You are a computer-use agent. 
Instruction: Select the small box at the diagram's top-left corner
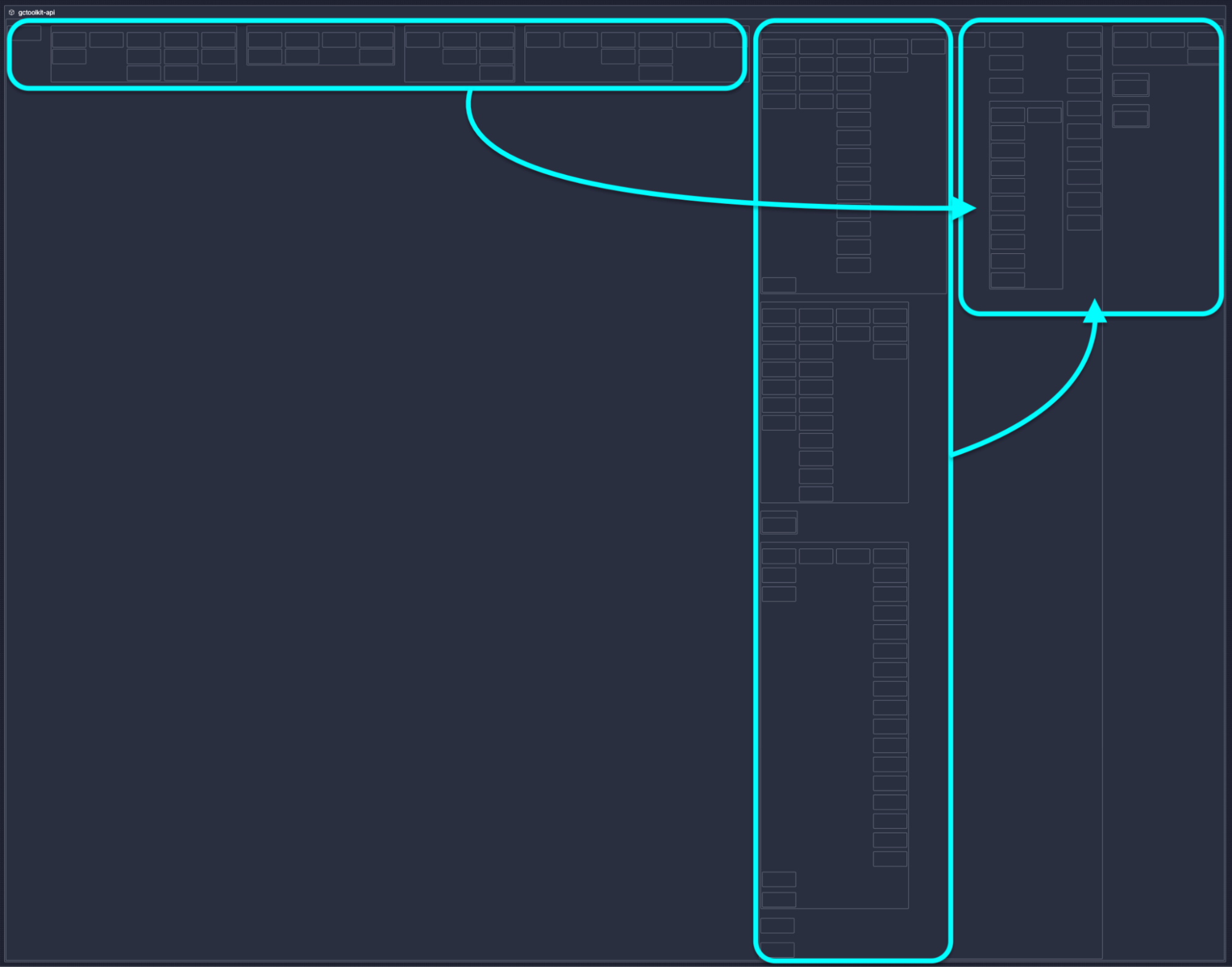pos(27,33)
